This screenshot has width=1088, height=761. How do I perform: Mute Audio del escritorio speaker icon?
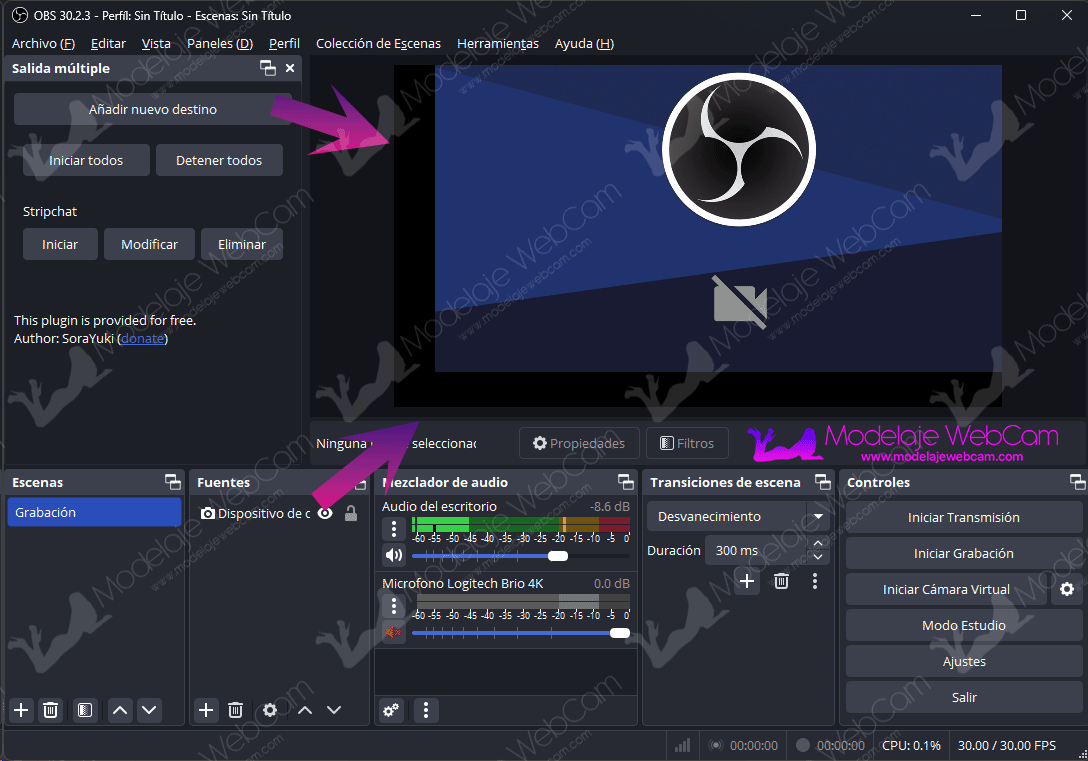pyautogui.click(x=394, y=555)
